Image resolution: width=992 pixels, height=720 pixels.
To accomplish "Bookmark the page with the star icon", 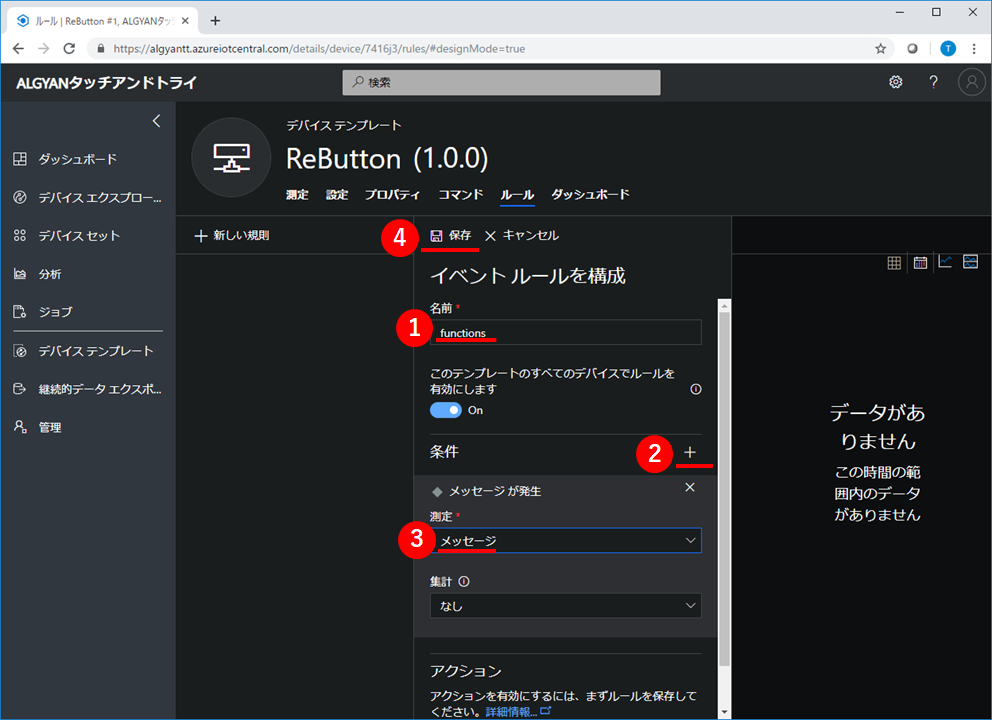I will [880, 49].
